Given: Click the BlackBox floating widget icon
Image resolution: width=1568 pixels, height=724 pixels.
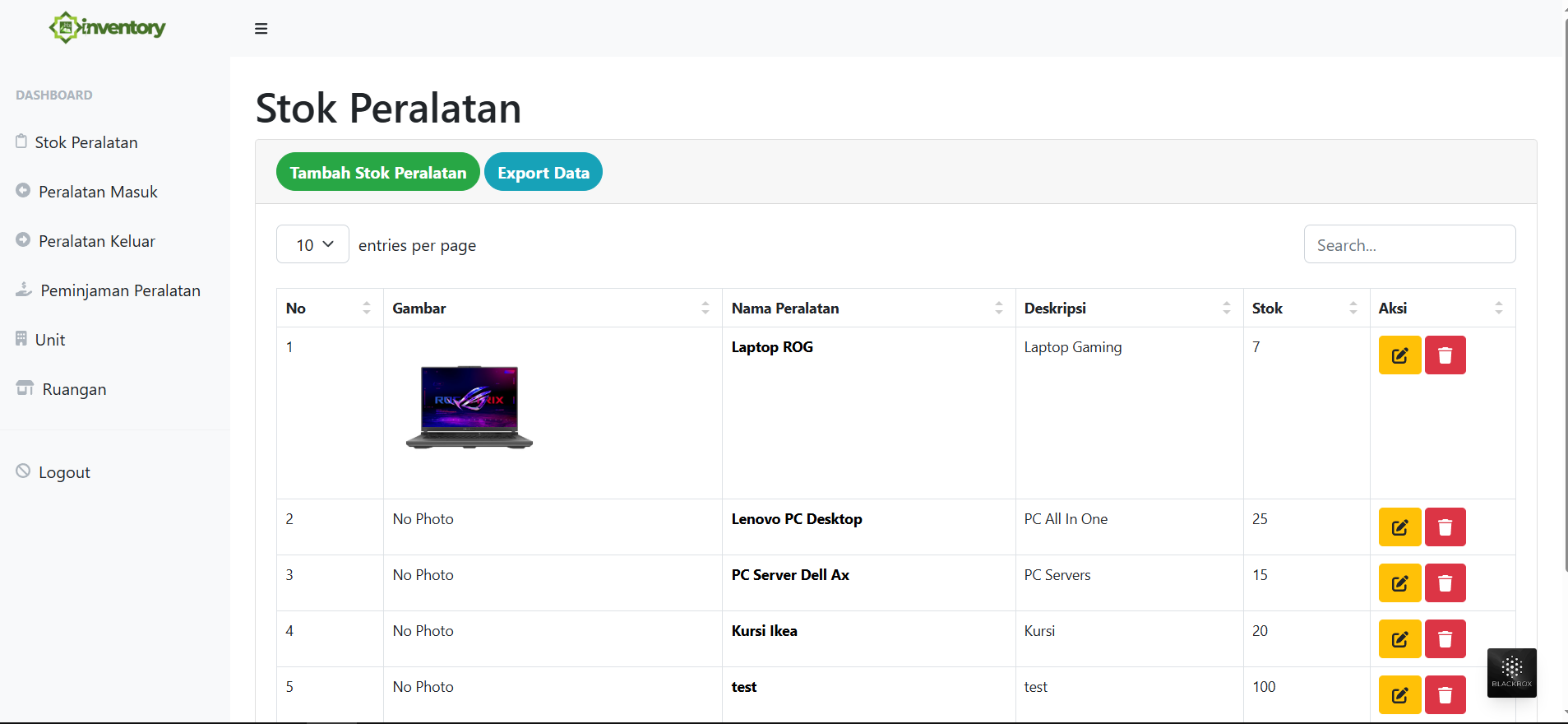Looking at the screenshot, I should pos(1511,672).
